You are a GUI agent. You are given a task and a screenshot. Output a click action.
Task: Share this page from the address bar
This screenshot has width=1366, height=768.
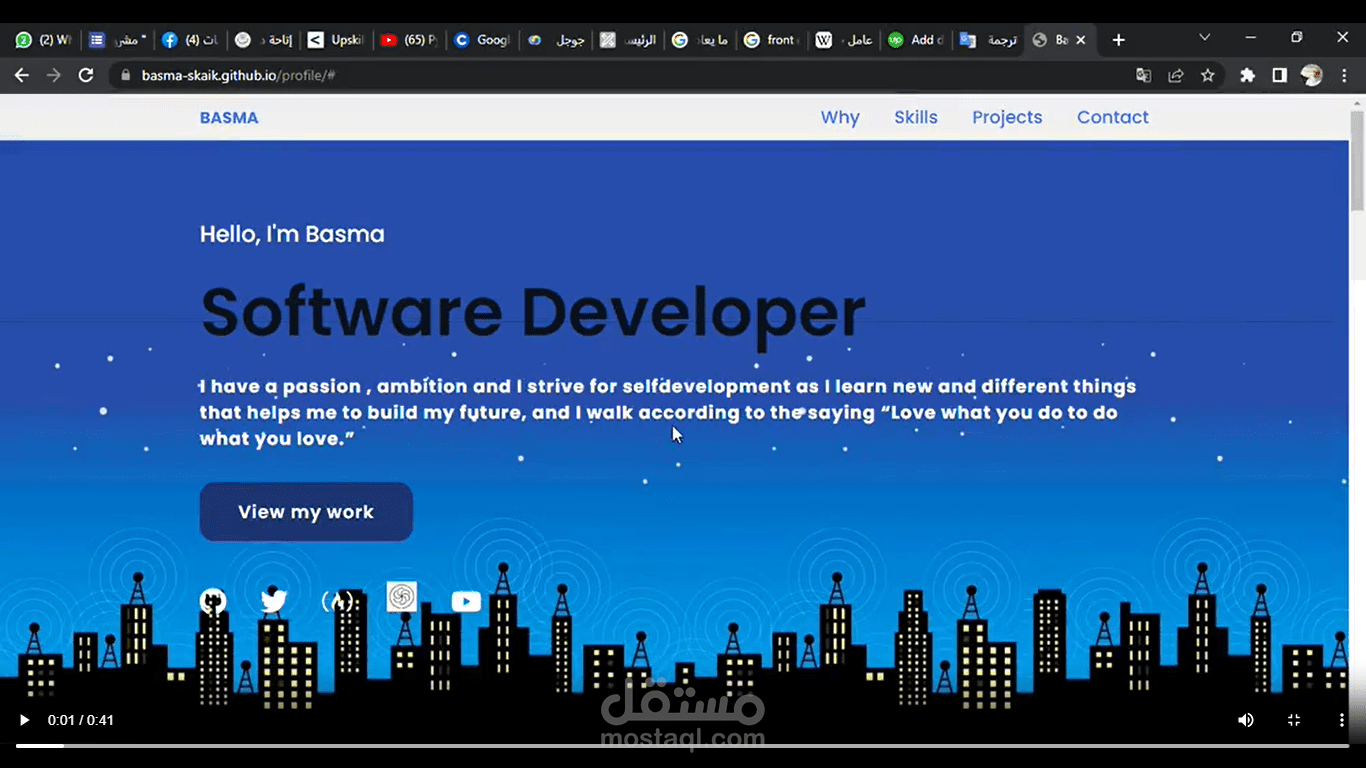tap(1176, 75)
